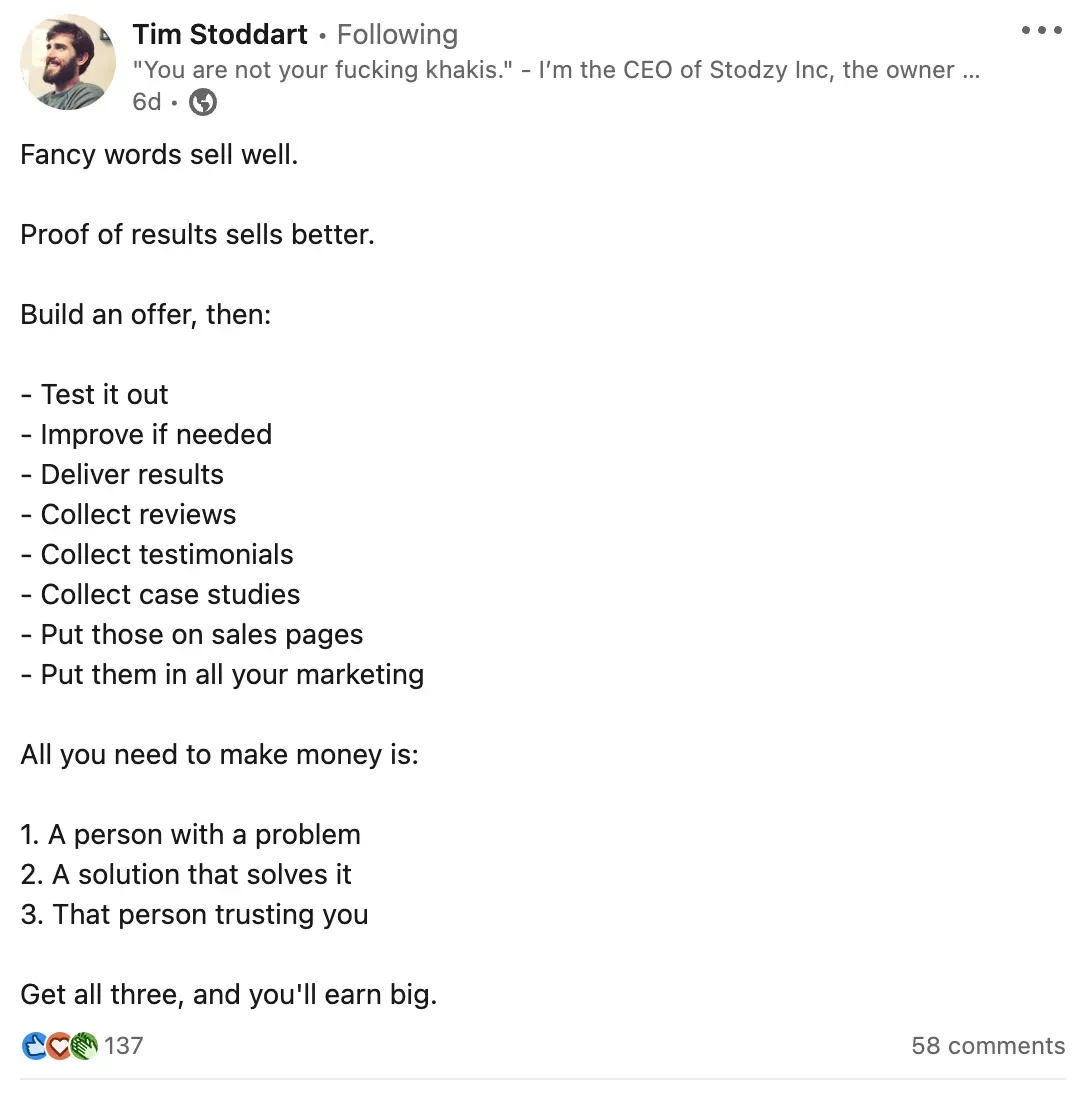Click the "Collect testimonials" bullet line
Viewport: 1086px width, 1106px height.
157,555
